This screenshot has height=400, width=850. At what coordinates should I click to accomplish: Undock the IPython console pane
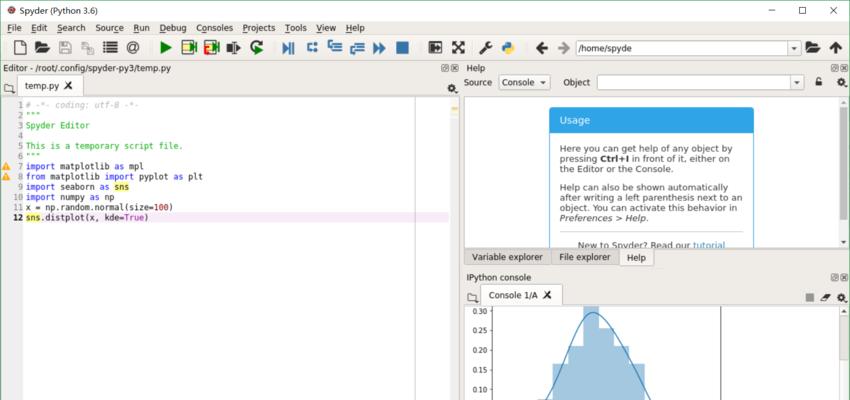[835, 278]
